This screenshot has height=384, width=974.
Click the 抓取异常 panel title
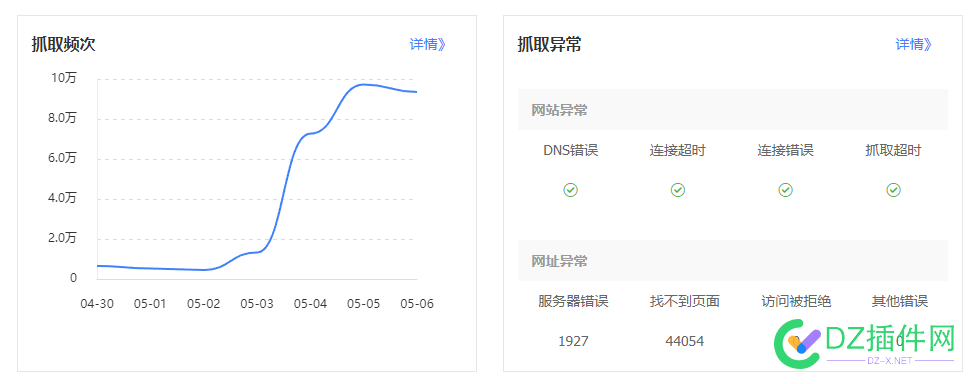click(549, 45)
